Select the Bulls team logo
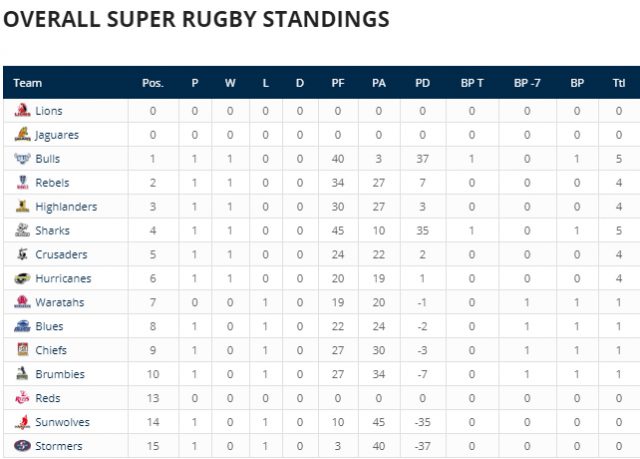This screenshot has width=640, height=459. pyautogui.click(x=22, y=158)
